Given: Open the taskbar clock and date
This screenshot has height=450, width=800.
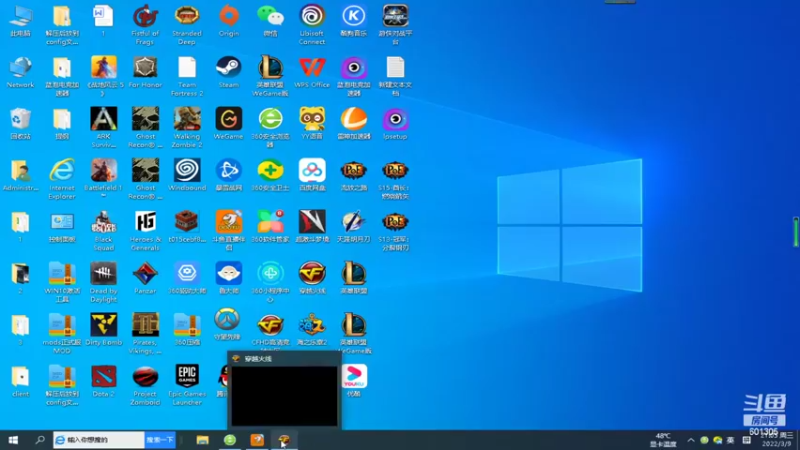Looking at the screenshot, I should [777, 440].
